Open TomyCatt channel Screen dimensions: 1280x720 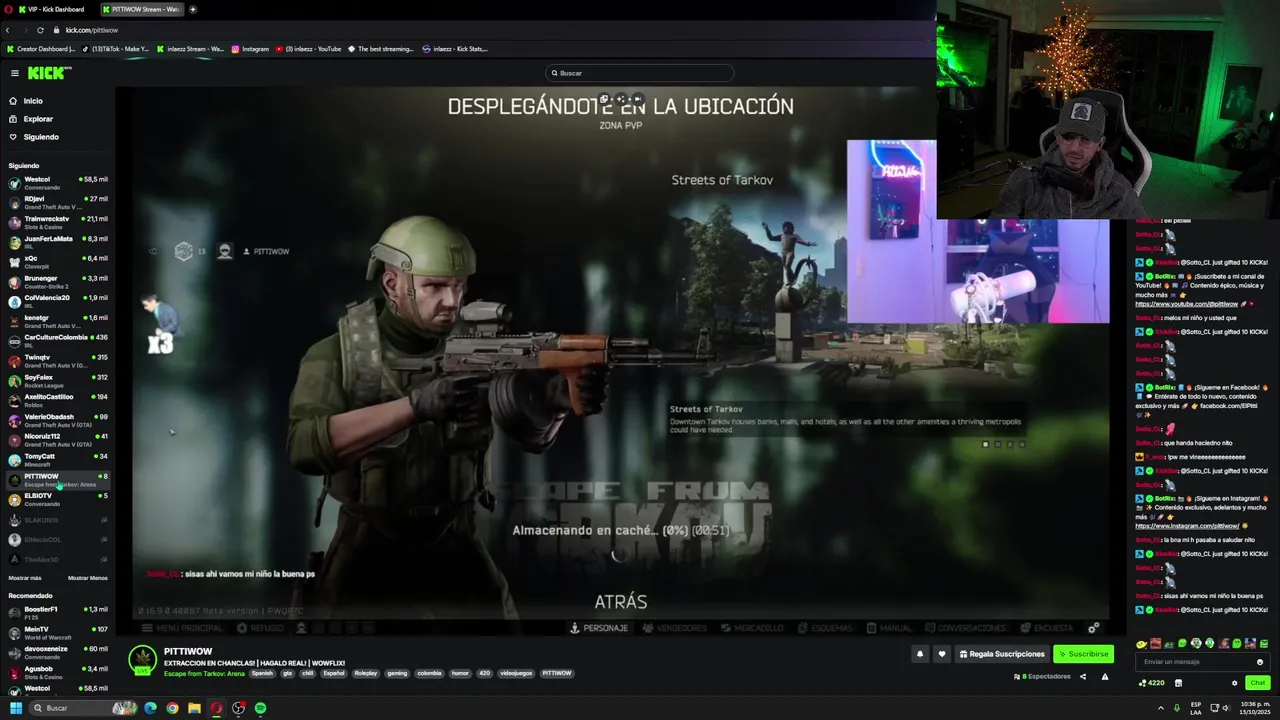pyautogui.click(x=58, y=460)
